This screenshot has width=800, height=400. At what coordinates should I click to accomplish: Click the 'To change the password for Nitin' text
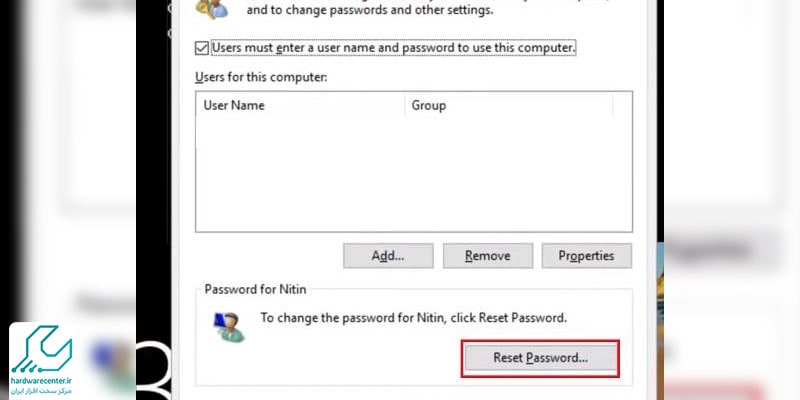tap(414, 318)
